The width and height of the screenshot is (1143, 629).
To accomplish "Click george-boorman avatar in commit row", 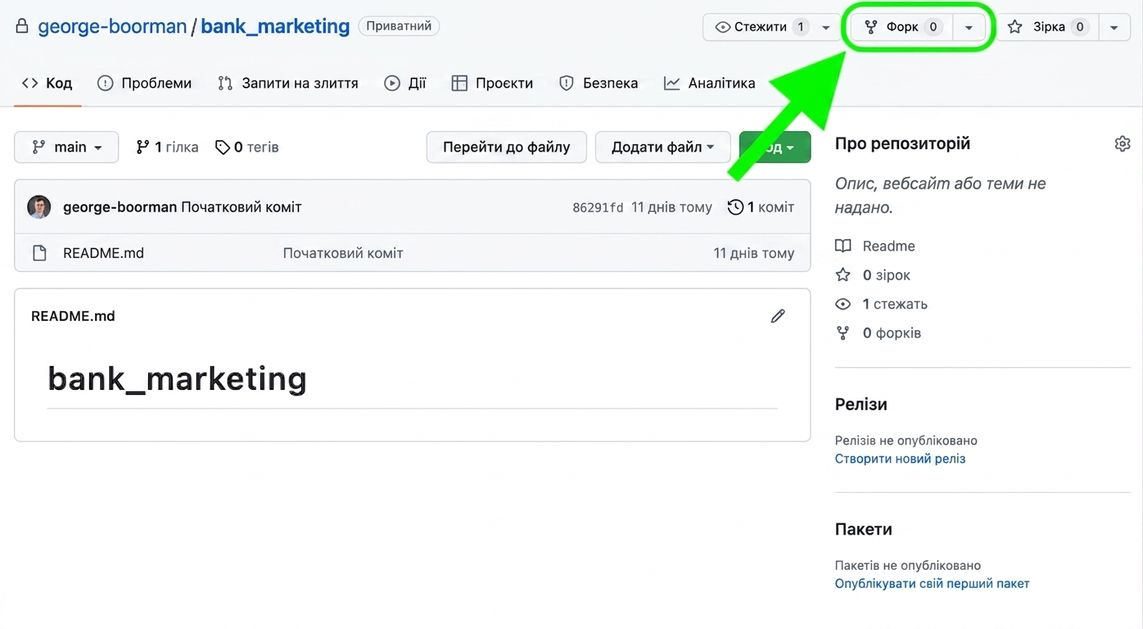I will tap(39, 207).
